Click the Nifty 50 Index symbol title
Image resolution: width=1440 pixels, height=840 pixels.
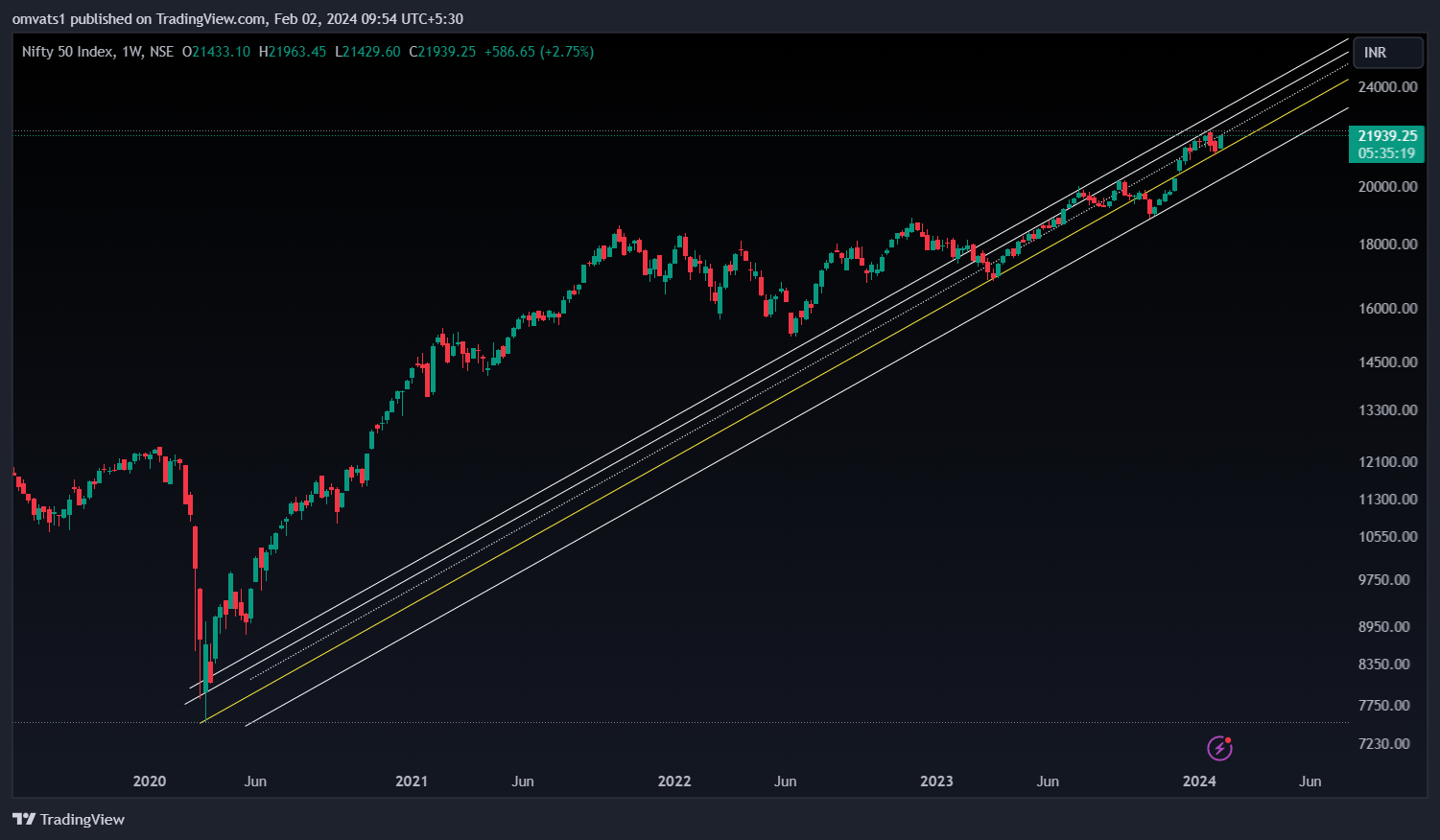coord(67,52)
